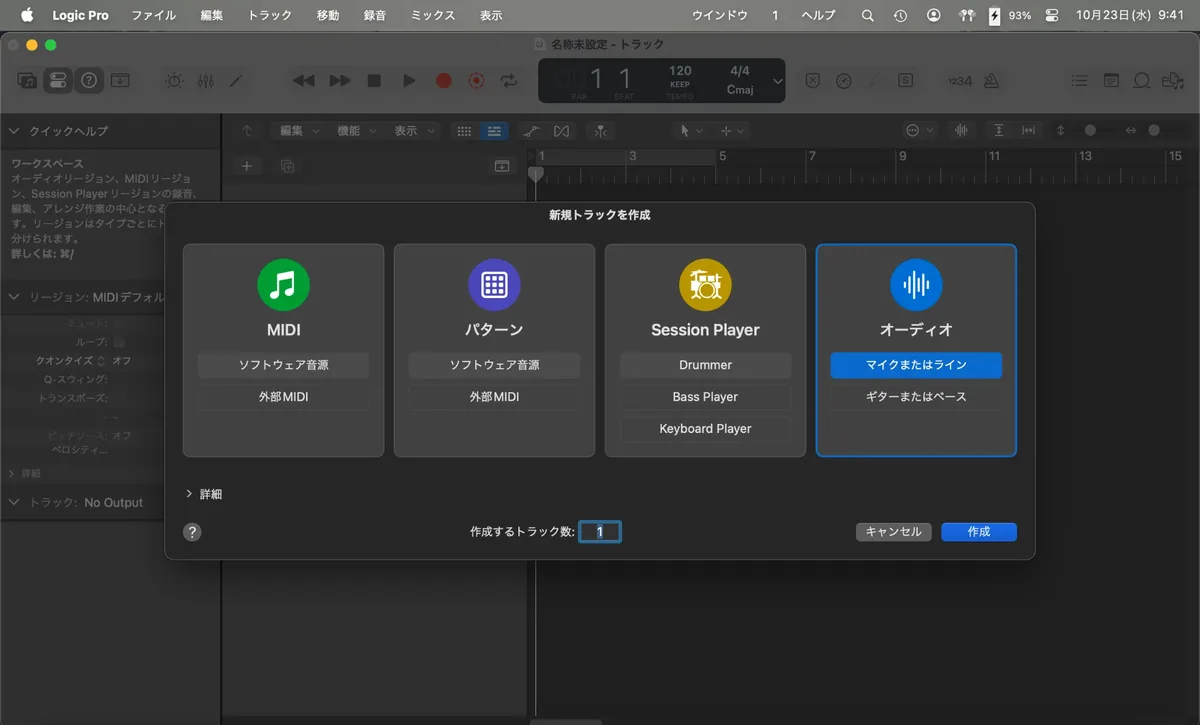Click the Tuner gauge icon
The width and height of the screenshot is (1200, 725).
click(844, 81)
